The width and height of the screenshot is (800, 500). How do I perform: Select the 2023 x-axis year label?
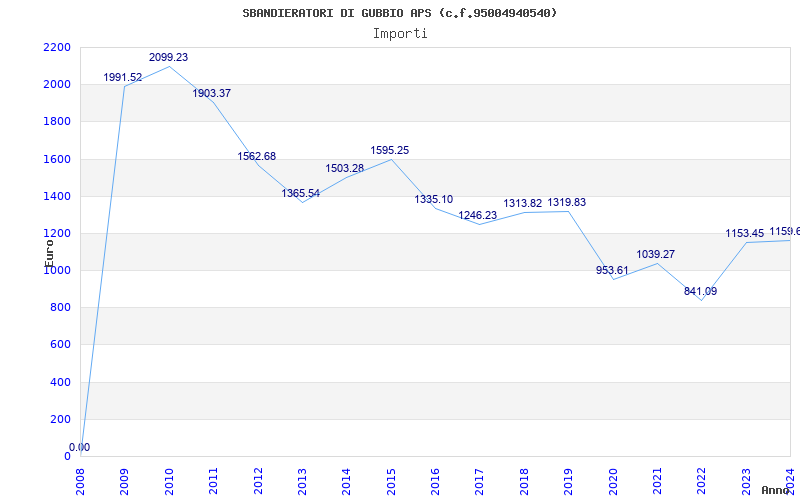pos(746,481)
